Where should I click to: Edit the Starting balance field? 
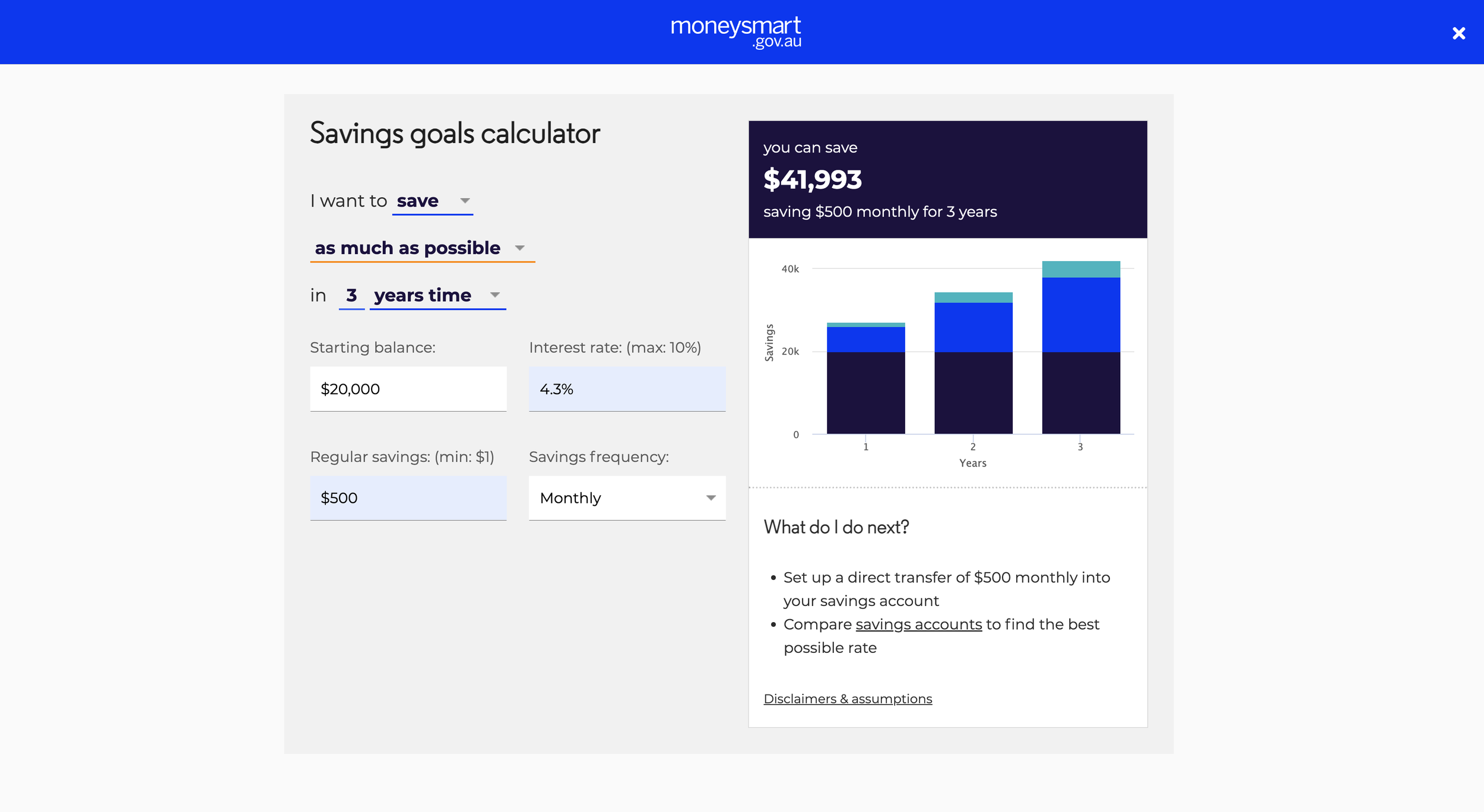[408, 389]
